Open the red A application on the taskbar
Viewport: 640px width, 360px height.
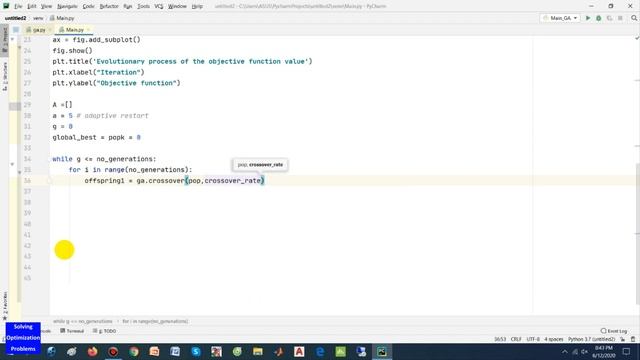[x=299, y=351]
